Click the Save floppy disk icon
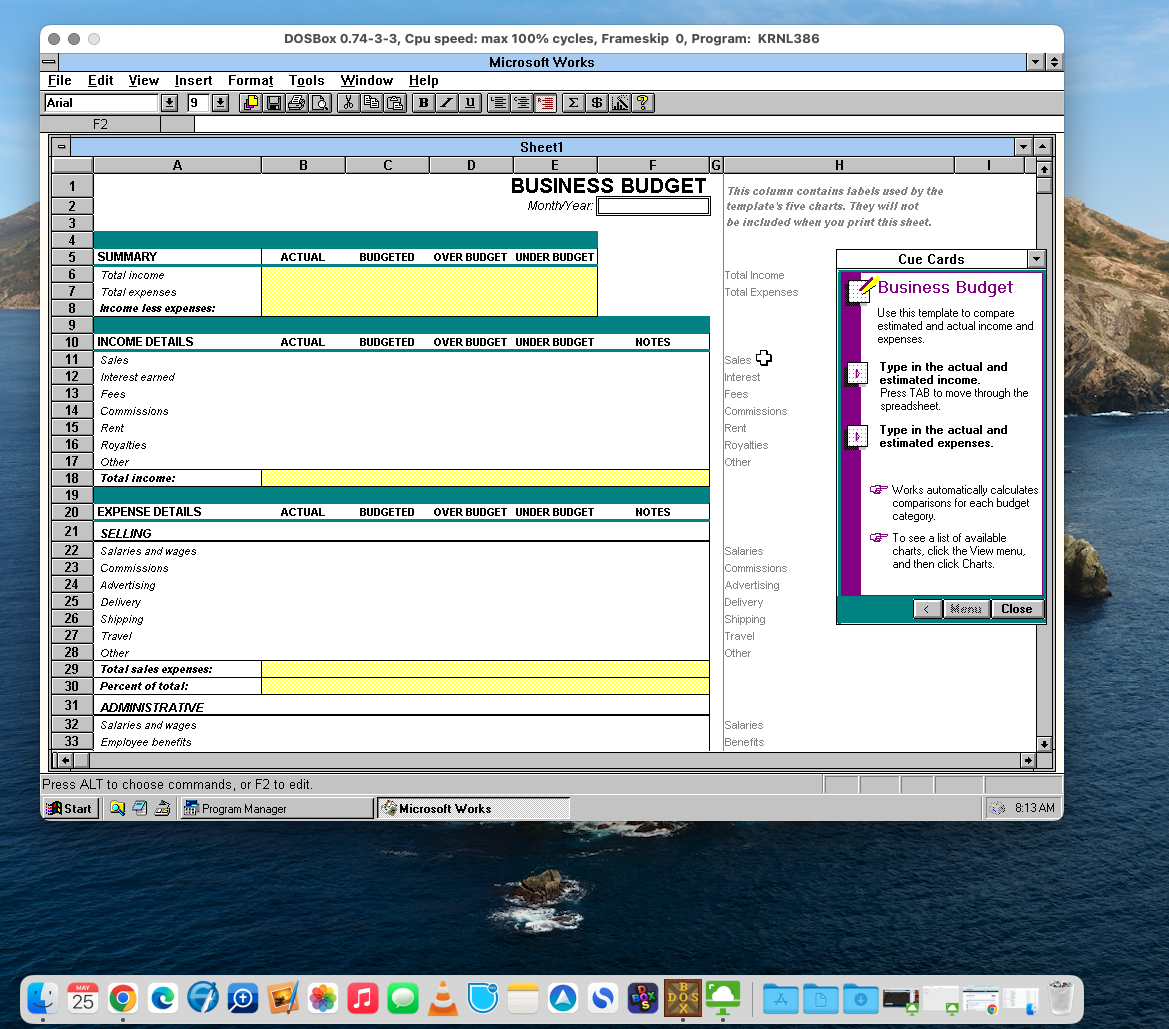The height and width of the screenshot is (1029, 1169). coord(274,103)
